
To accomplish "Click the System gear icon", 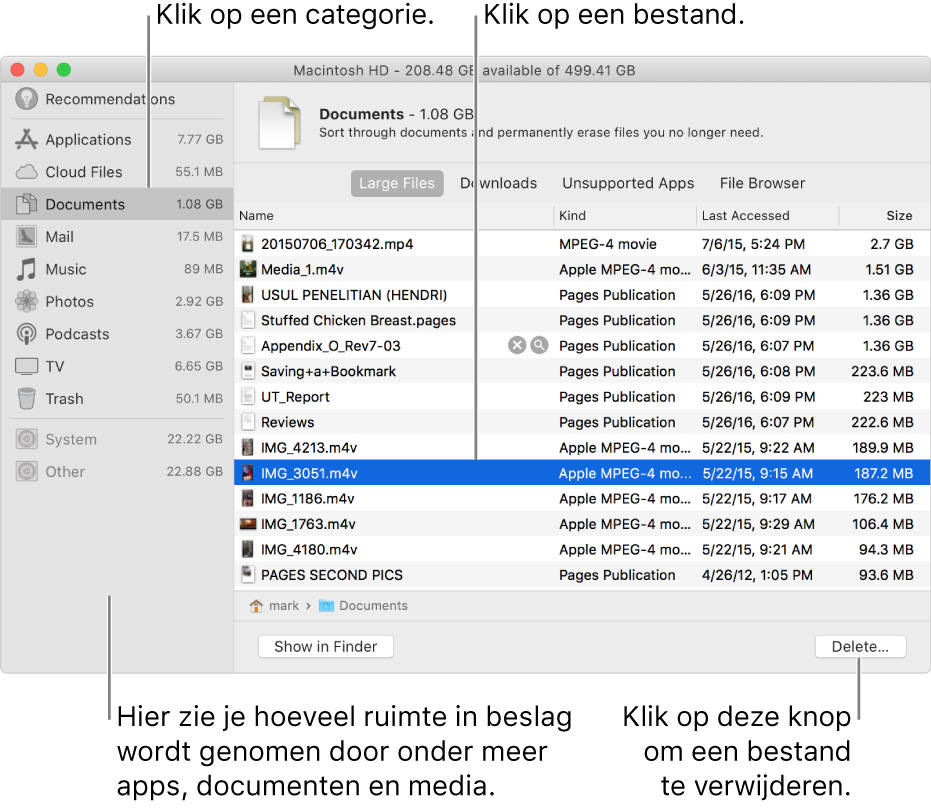I will 26,439.
